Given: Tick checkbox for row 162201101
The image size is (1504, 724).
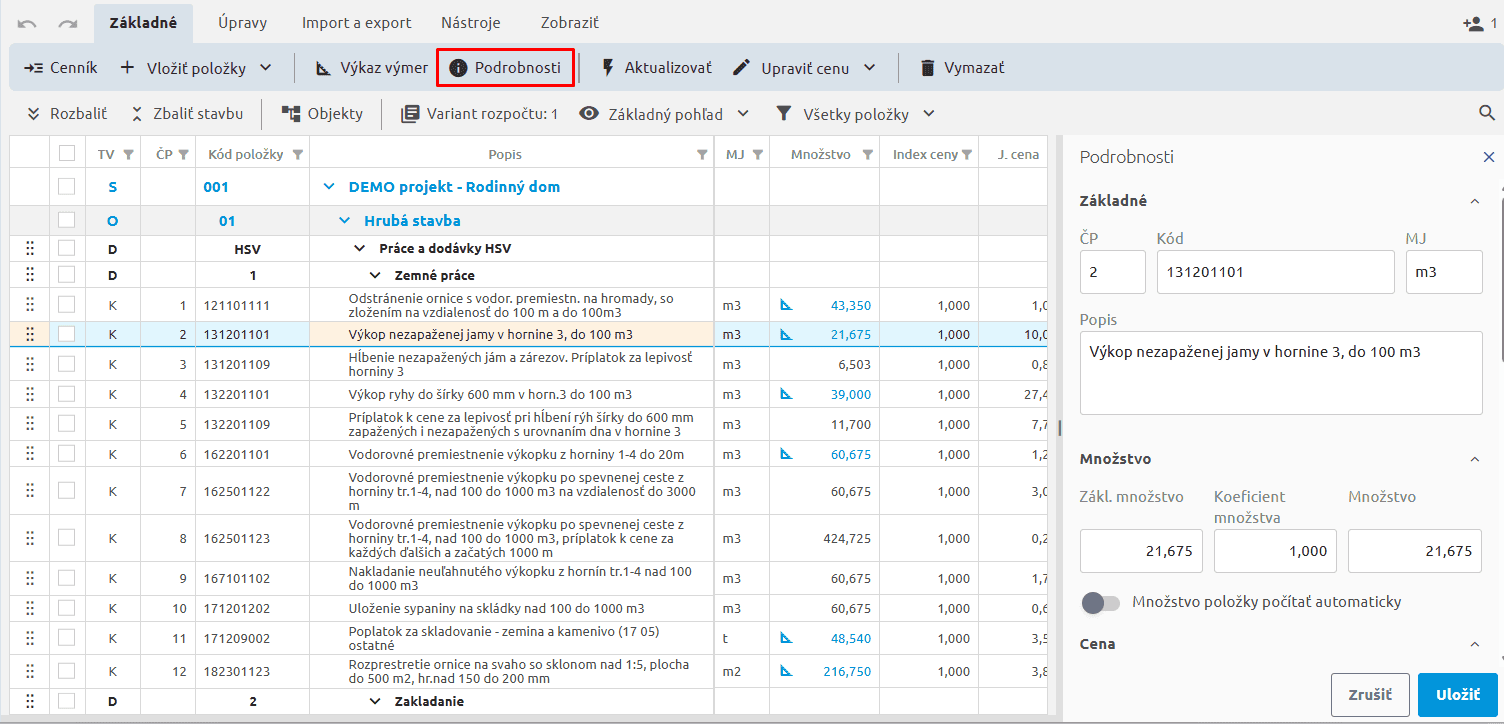Looking at the screenshot, I should [67, 454].
